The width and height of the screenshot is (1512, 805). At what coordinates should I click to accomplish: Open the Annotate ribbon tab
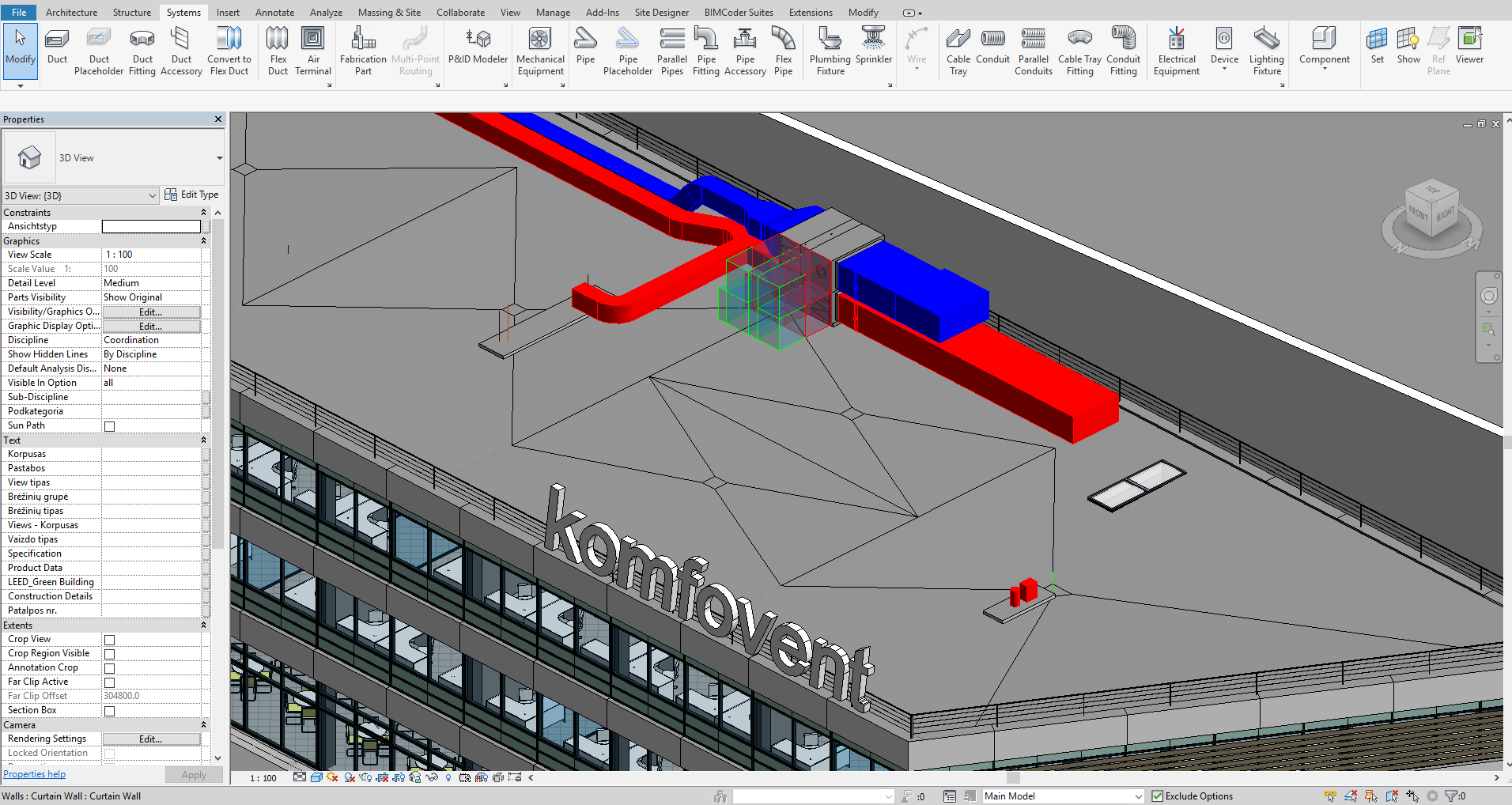pos(274,13)
